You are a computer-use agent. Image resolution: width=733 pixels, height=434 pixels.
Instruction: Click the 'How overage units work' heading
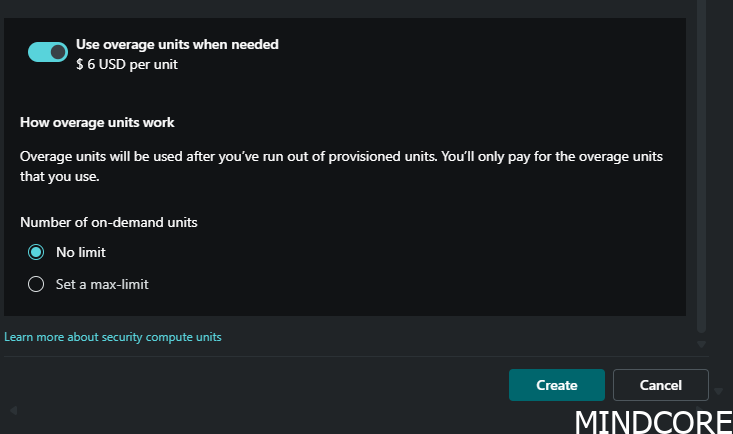coord(97,123)
